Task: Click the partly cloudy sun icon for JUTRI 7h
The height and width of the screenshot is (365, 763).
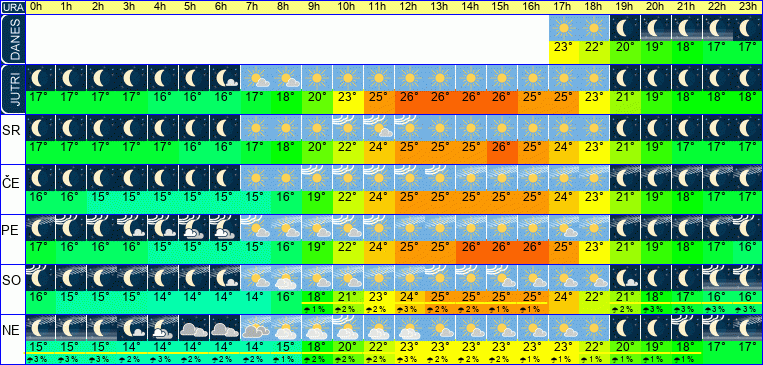Action: click(255, 78)
